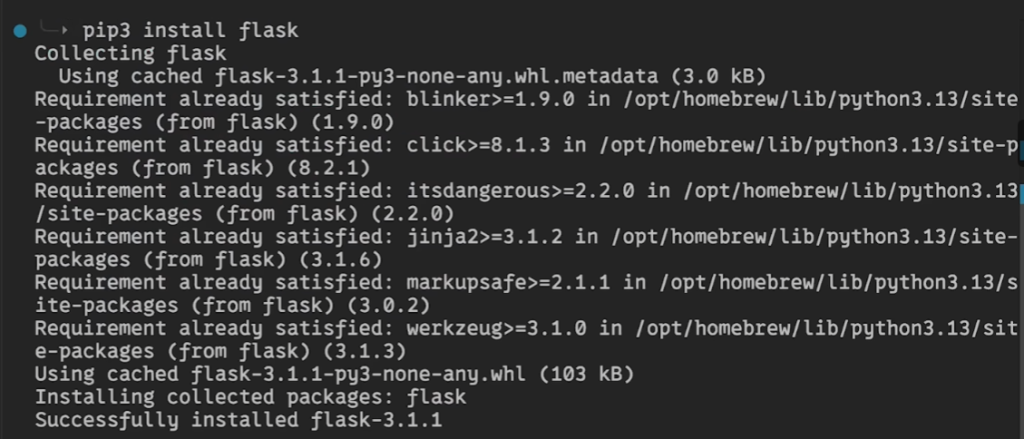Click the 'pip3 install flask' command text
The width and height of the screenshot is (1024, 439).
[x=190, y=31]
